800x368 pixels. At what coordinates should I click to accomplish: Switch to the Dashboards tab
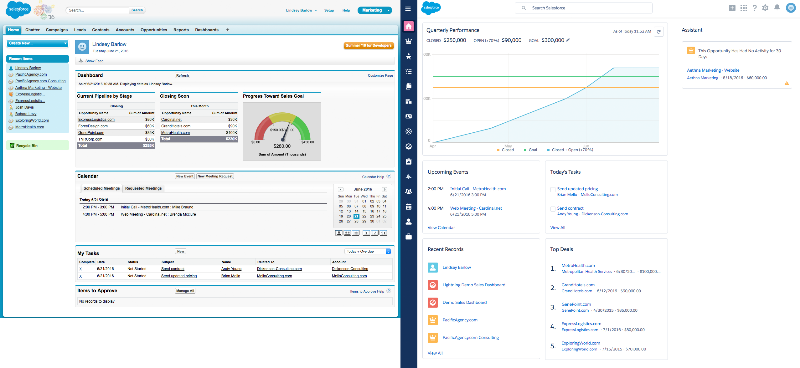[207, 30]
